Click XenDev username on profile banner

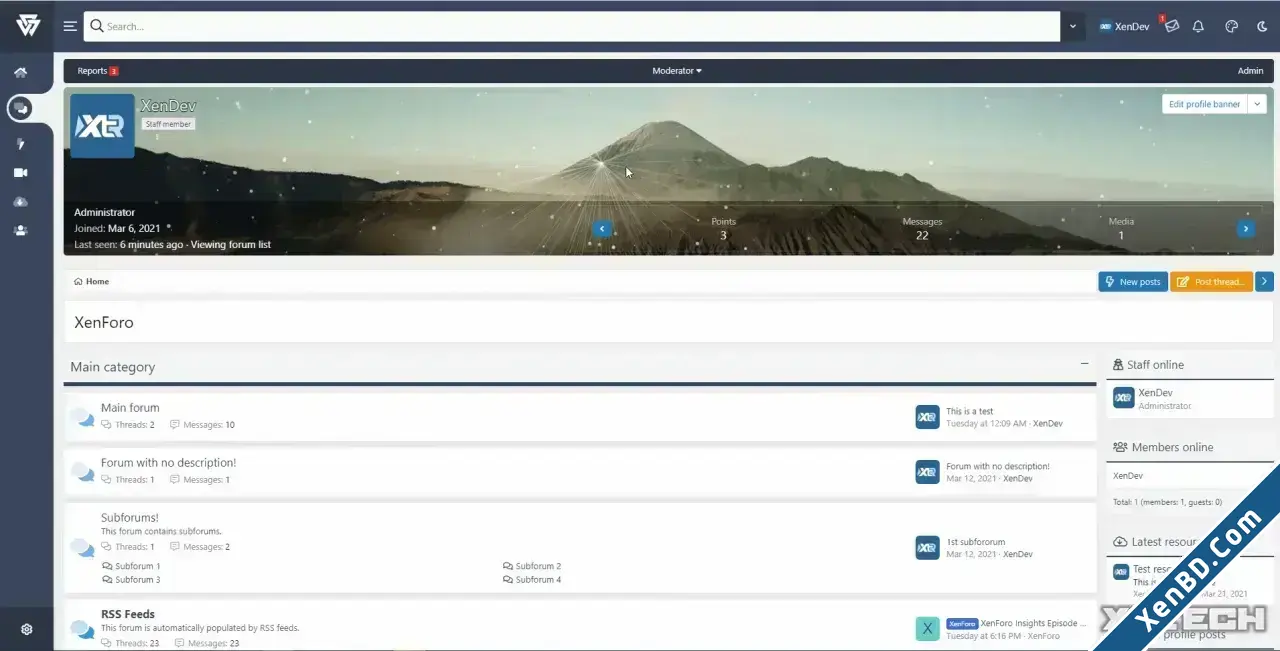[168, 105]
